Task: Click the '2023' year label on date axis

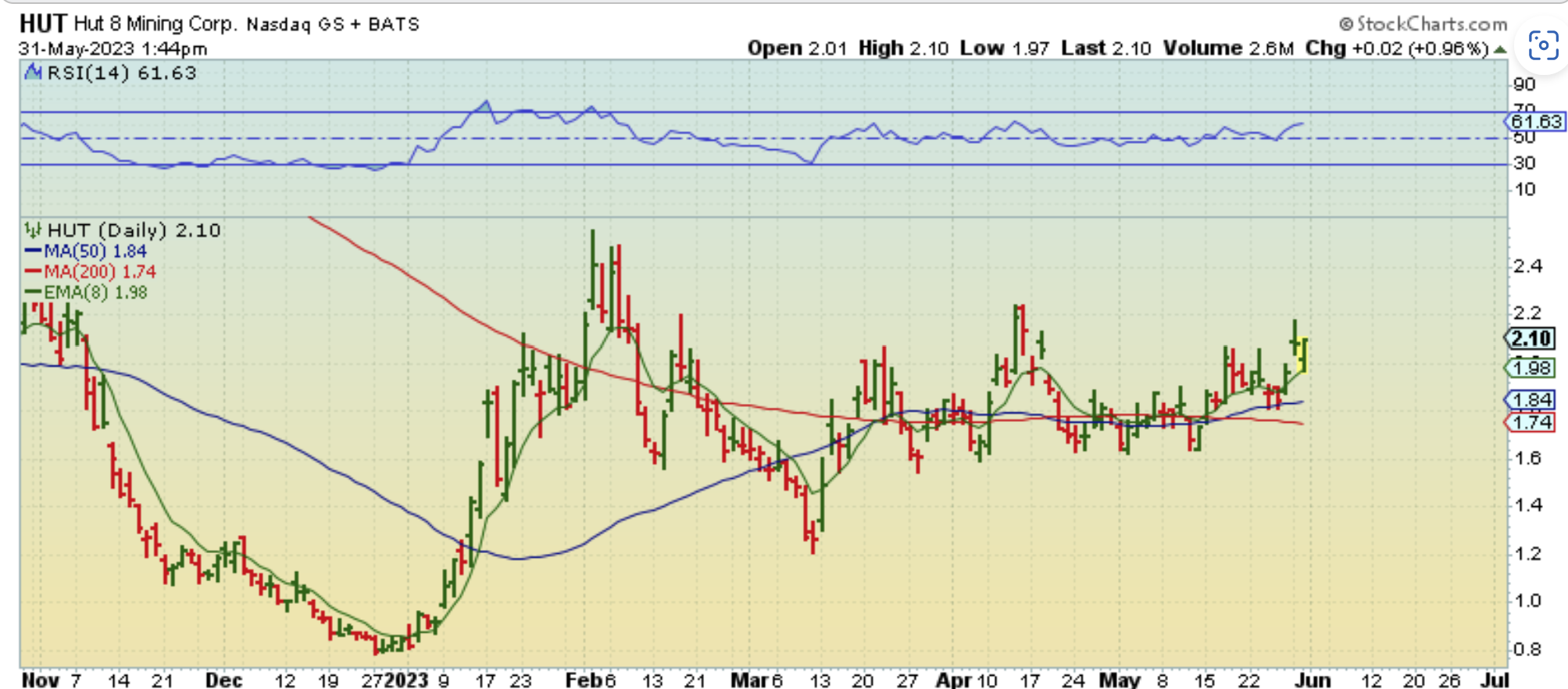Action: (x=406, y=680)
